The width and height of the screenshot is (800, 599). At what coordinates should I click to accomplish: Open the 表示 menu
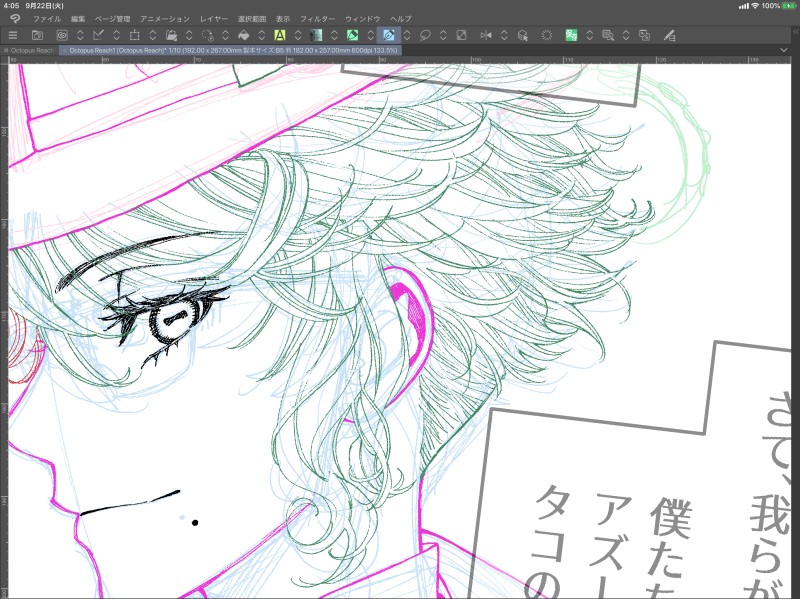tap(283, 19)
